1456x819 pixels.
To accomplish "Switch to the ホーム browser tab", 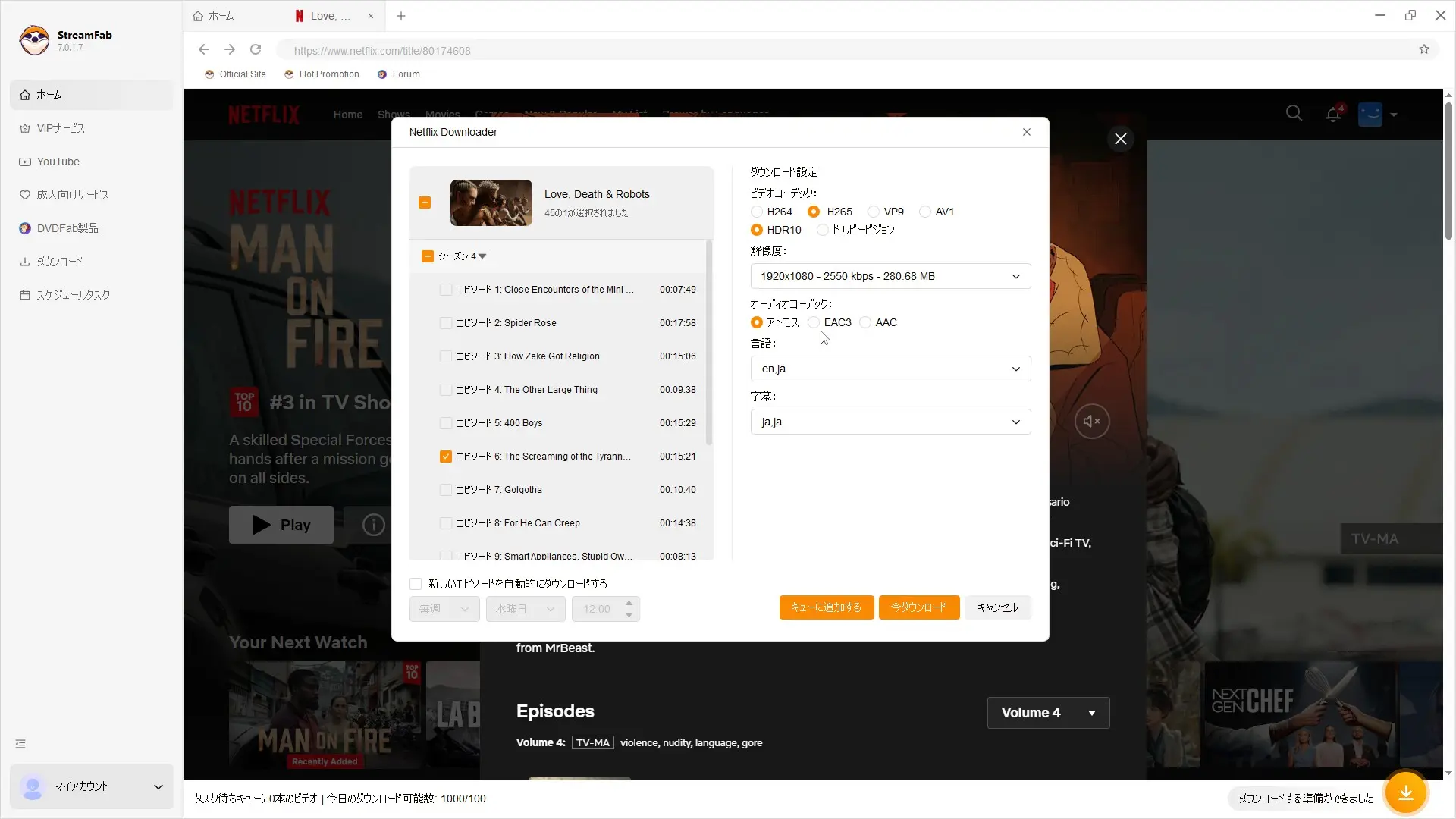I will (214, 16).
